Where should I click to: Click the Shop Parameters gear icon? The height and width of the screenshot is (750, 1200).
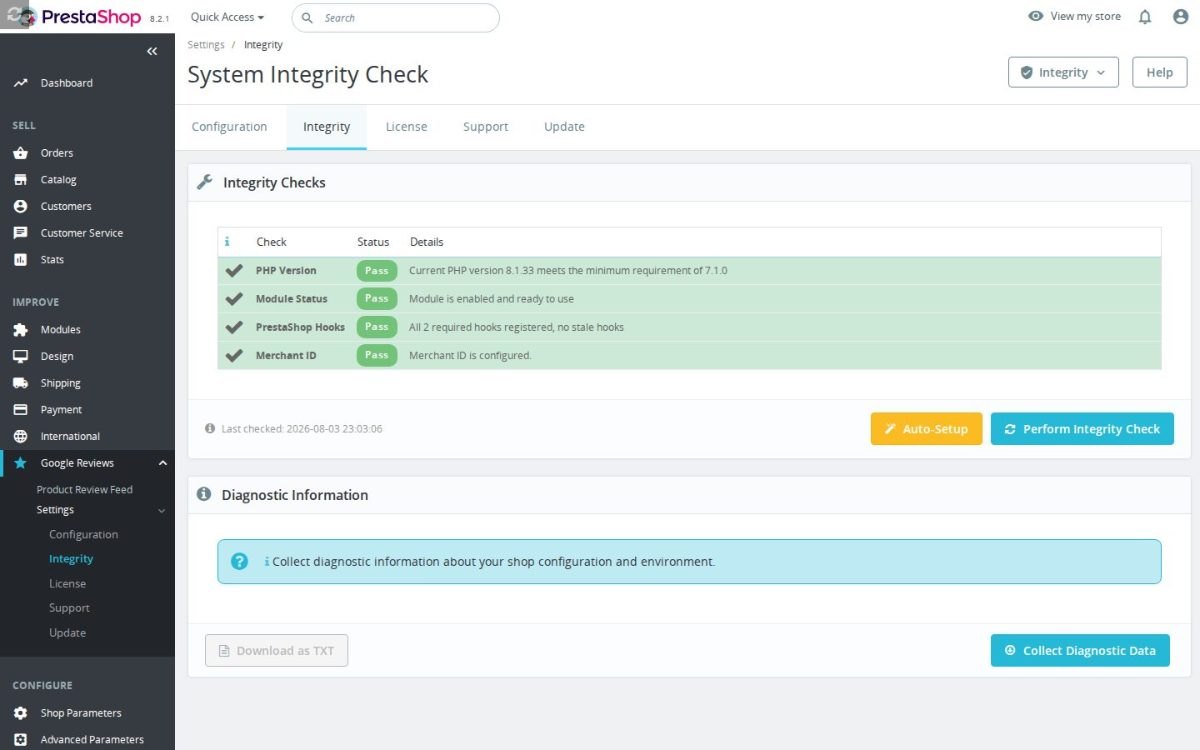point(20,713)
